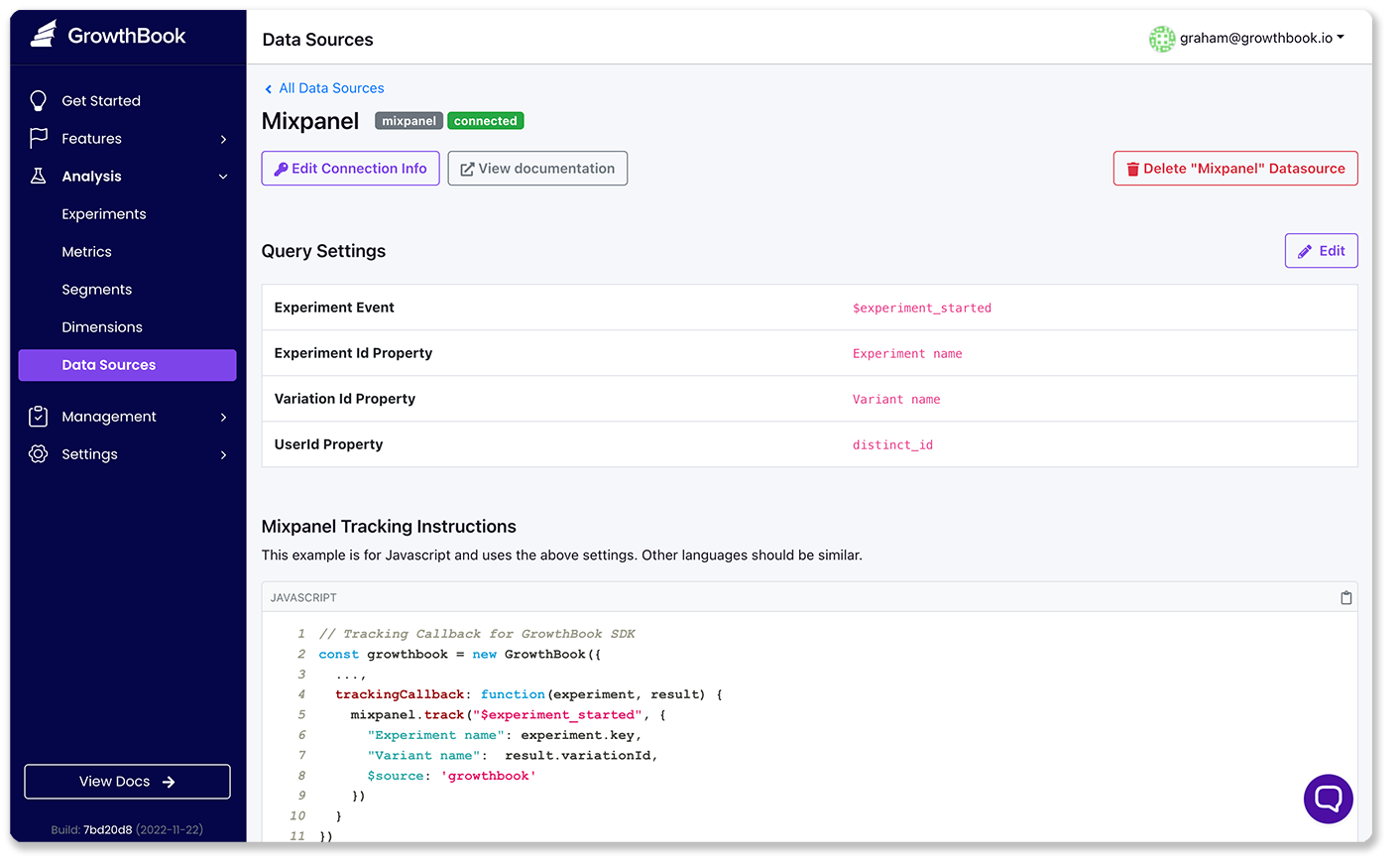
Task: Click the Query Settings heading
Action: click(323, 251)
